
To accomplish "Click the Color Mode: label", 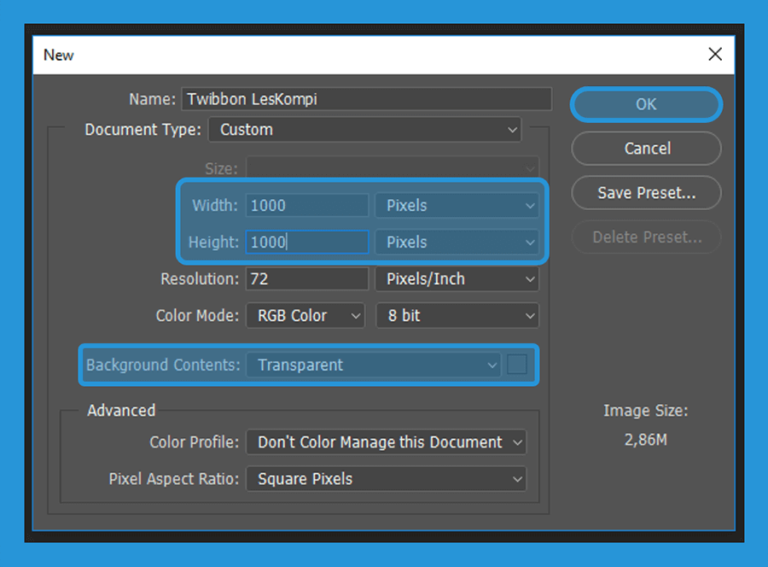I will [197, 316].
